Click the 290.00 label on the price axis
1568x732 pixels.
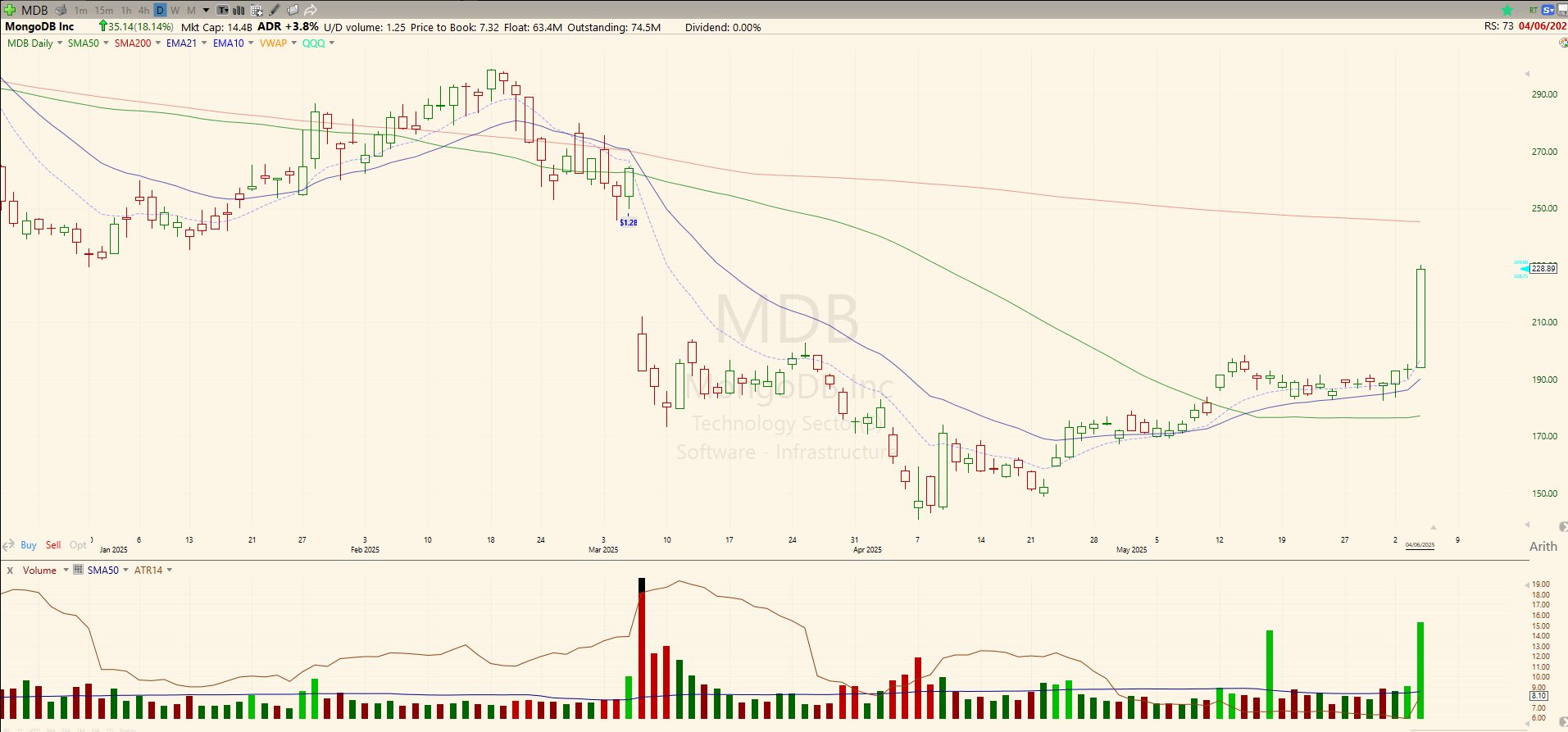click(x=1544, y=94)
